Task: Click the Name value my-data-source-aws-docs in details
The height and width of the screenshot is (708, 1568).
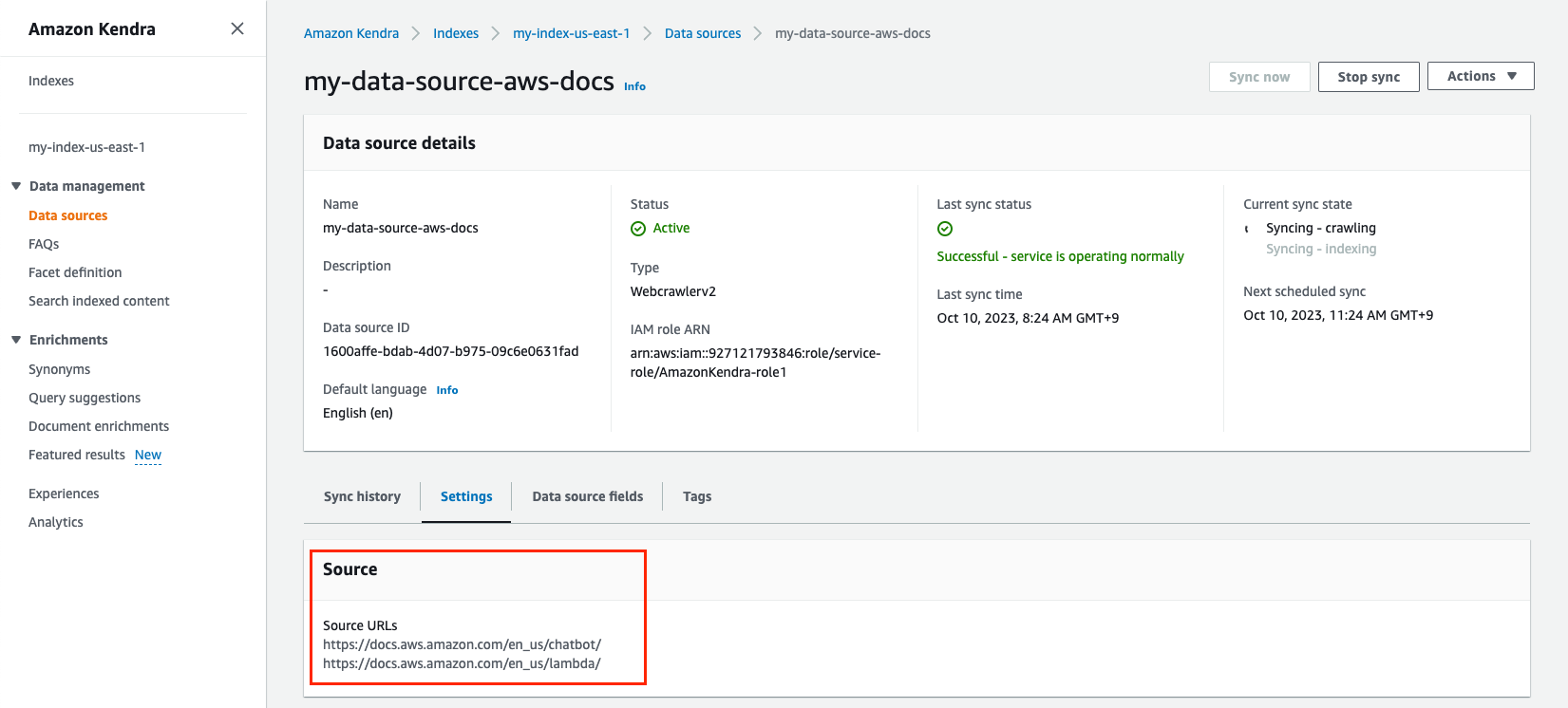Action: tap(401, 228)
